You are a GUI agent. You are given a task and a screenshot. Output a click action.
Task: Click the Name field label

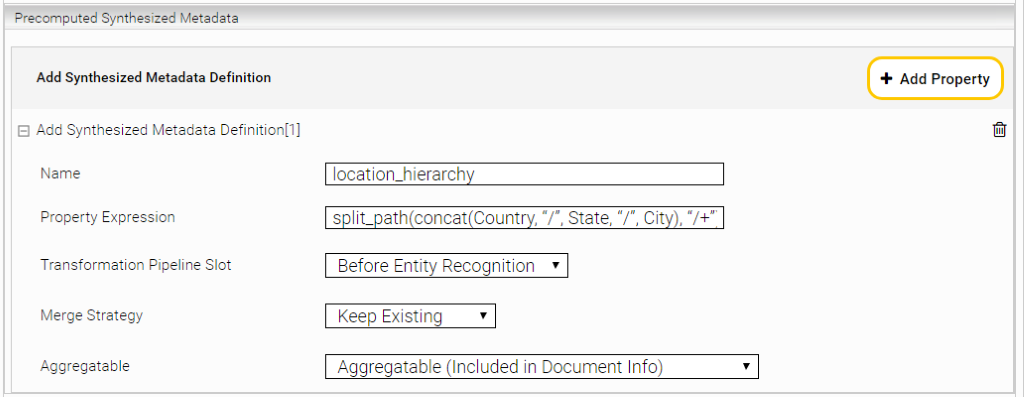[60, 173]
